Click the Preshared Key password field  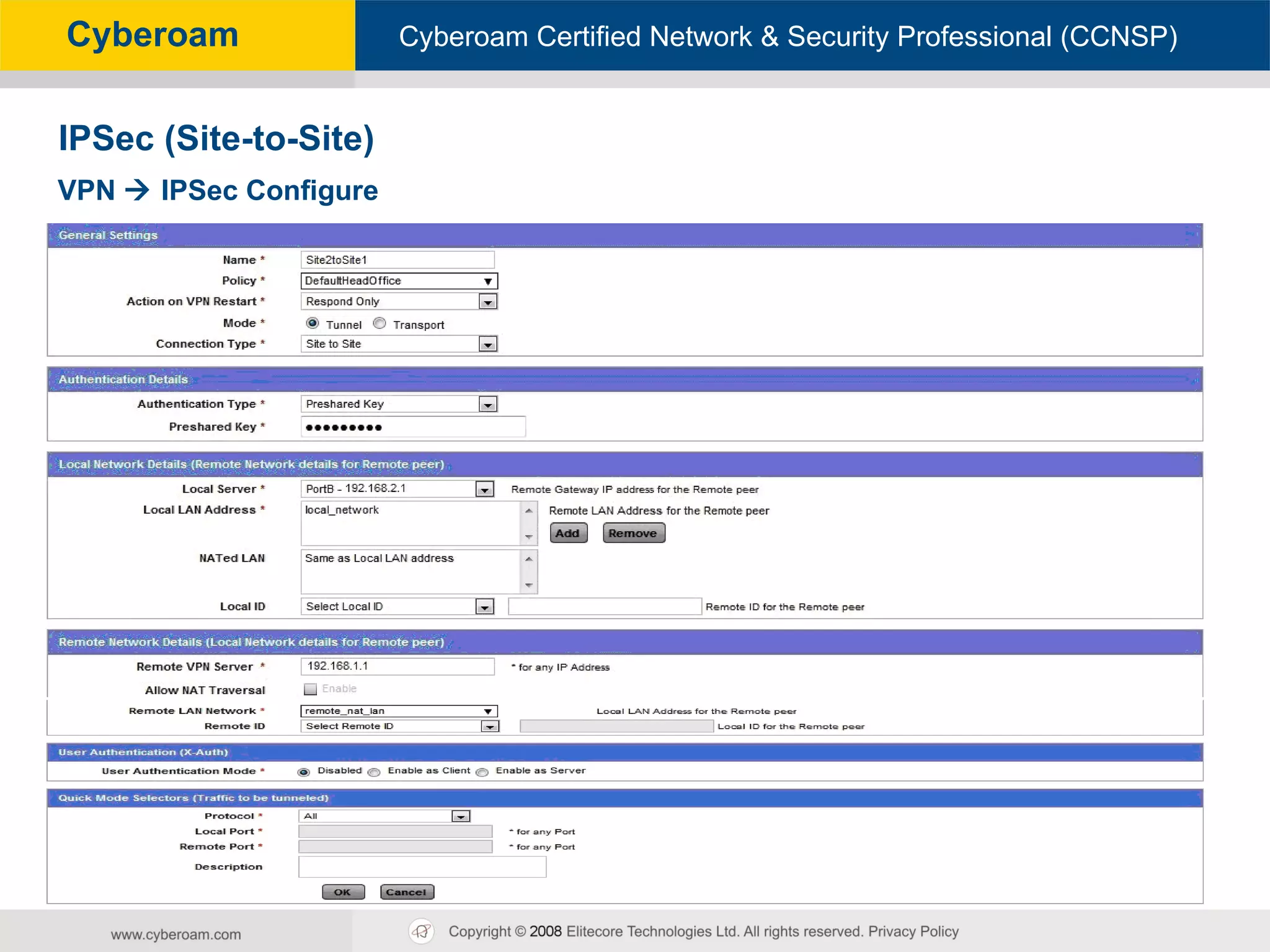click(413, 427)
